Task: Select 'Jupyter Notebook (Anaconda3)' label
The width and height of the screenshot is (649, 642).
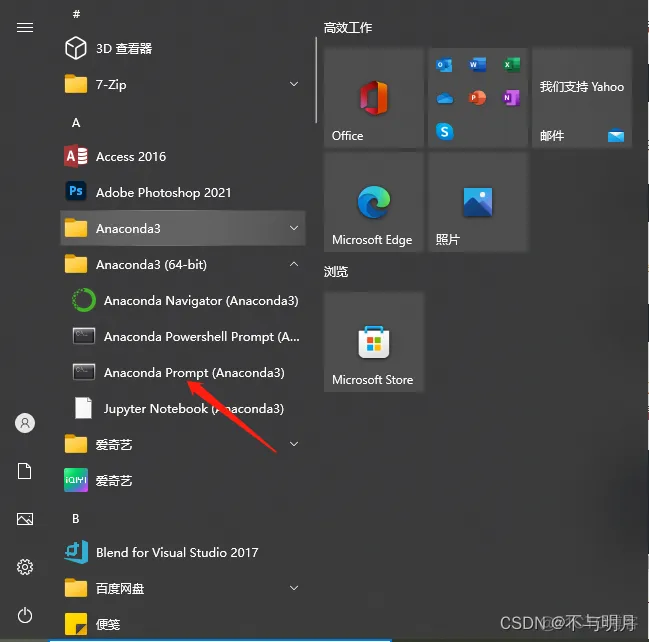Action: [x=194, y=409]
